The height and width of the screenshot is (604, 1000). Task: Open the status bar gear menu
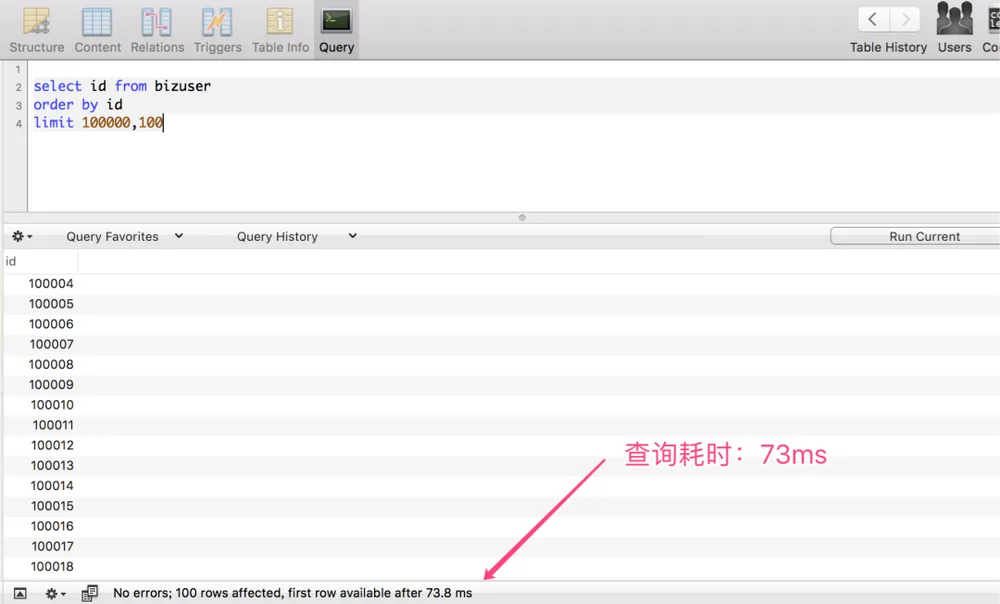pos(55,594)
